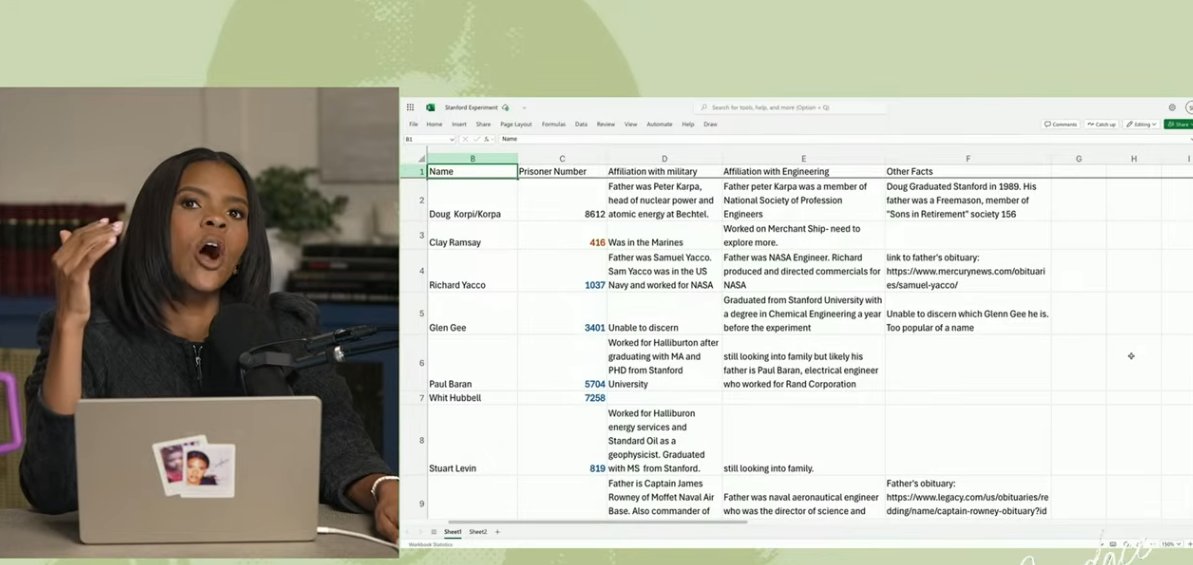This screenshot has width=1193, height=565.
Task: Select the Paul Baran name cell
Action: click(x=472, y=363)
